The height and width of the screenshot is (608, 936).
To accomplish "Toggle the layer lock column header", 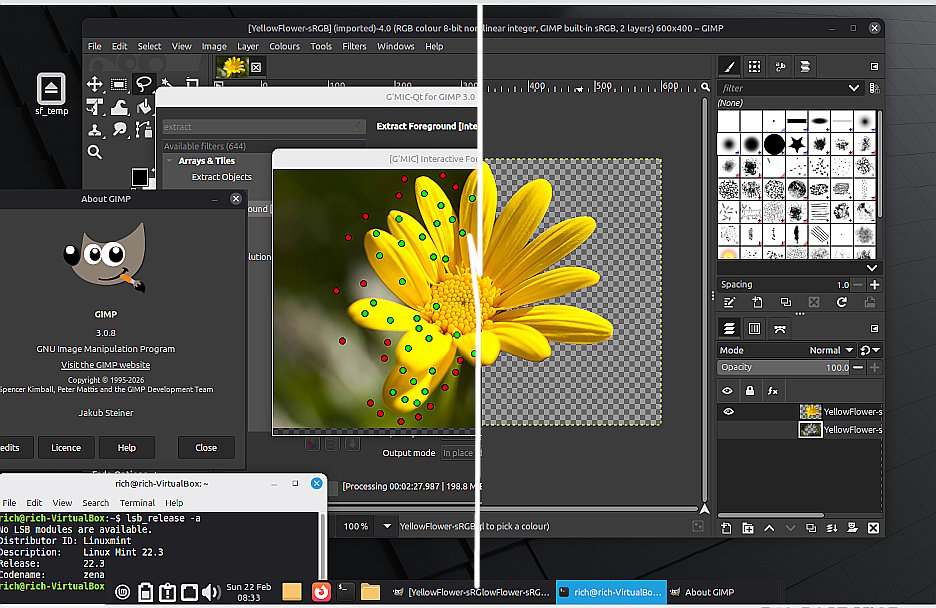I will (x=750, y=391).
